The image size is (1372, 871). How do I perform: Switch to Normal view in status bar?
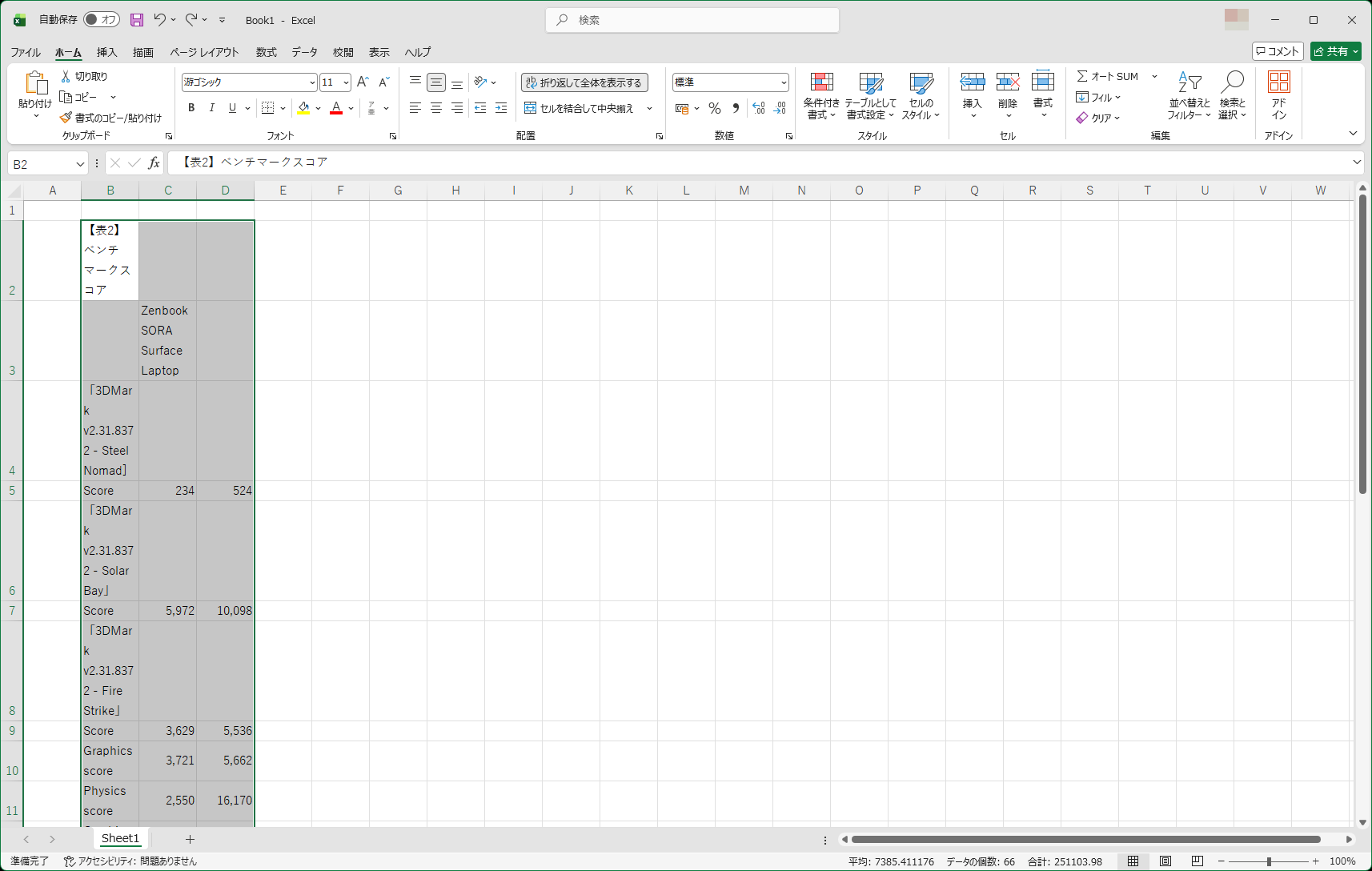[1133, 861]
